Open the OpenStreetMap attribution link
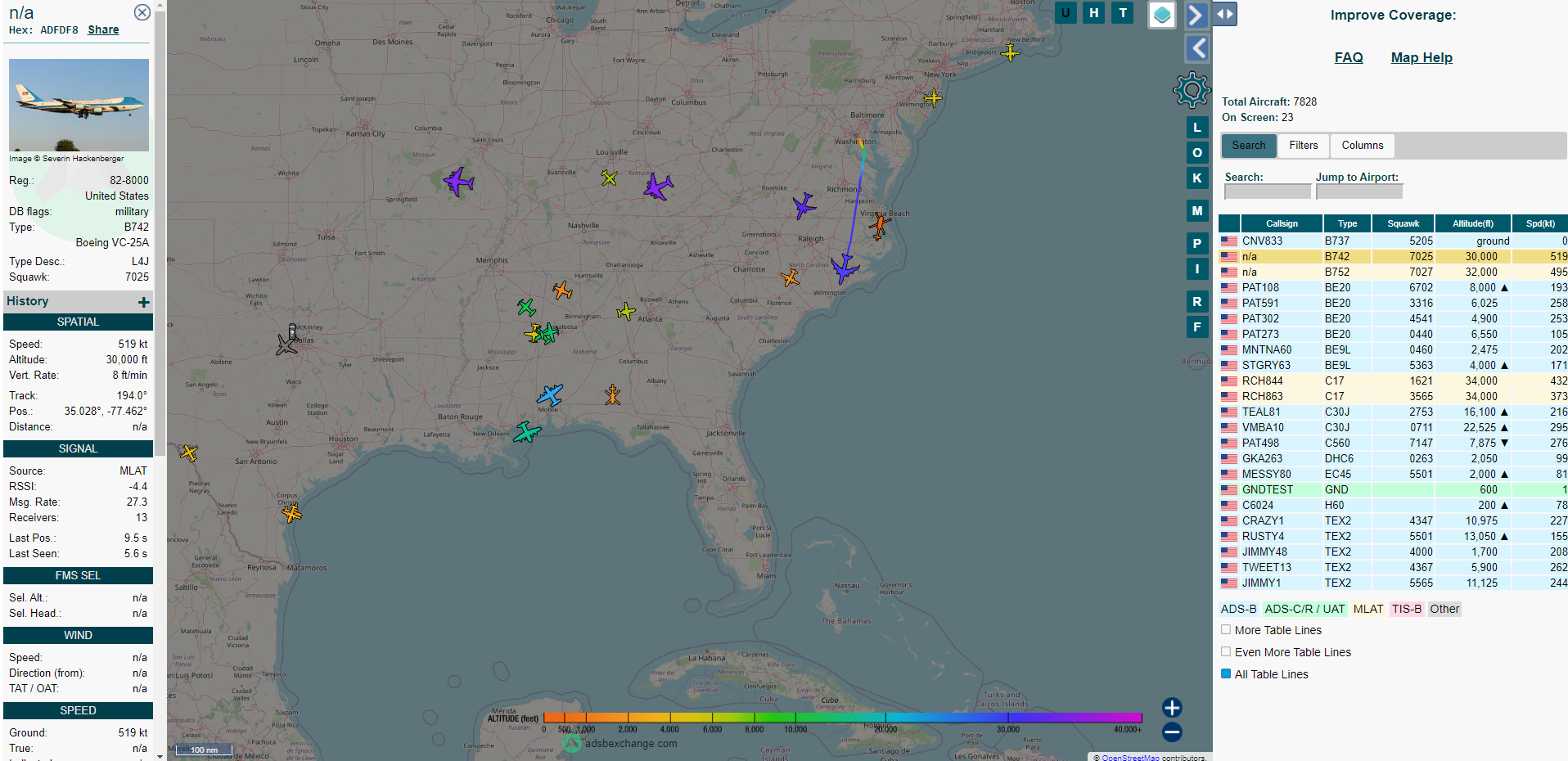Screen dimensions: 1568x761 click(1130, 758)
